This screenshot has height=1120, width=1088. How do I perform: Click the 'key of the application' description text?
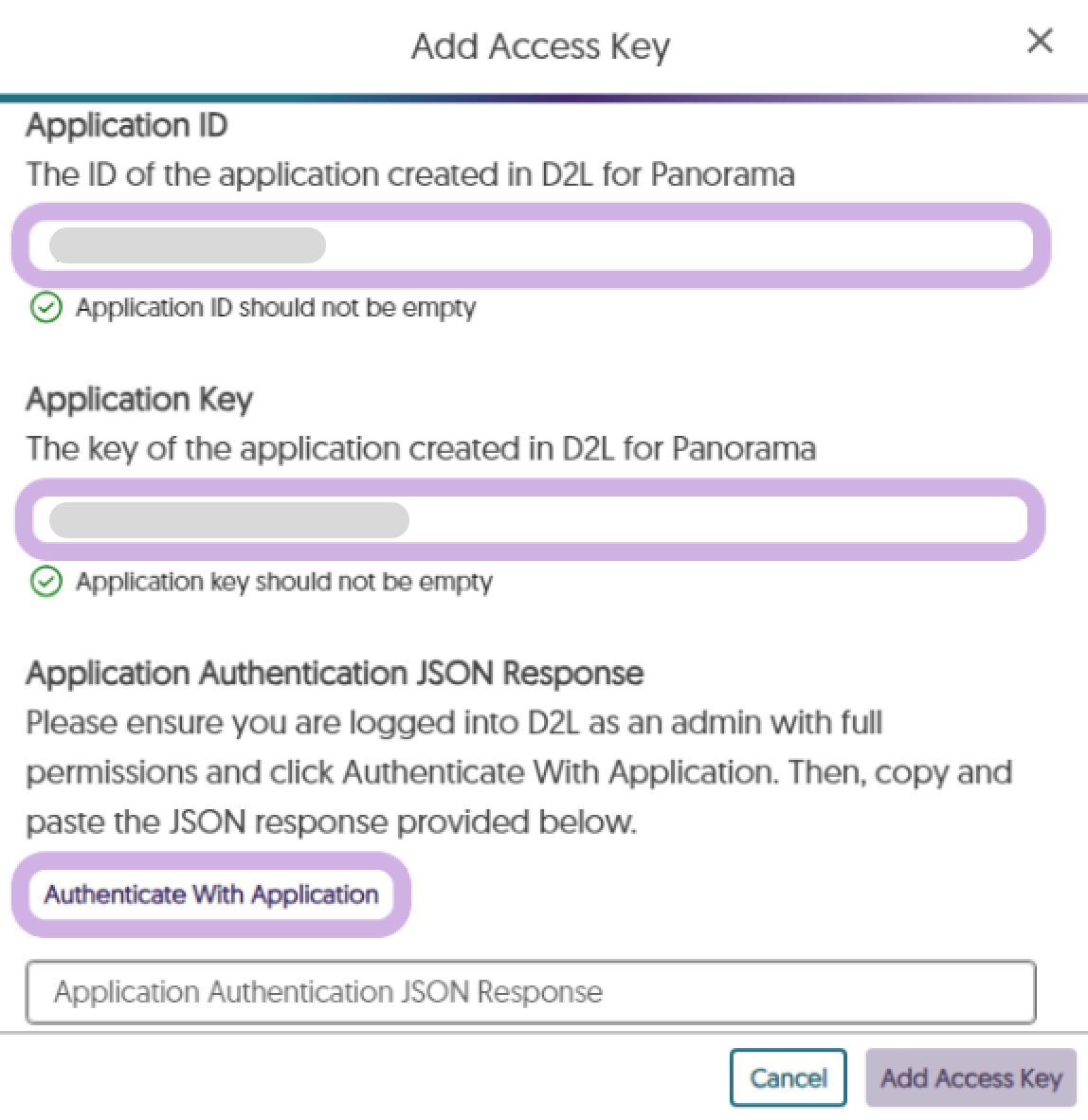click(x=421, y=448)
